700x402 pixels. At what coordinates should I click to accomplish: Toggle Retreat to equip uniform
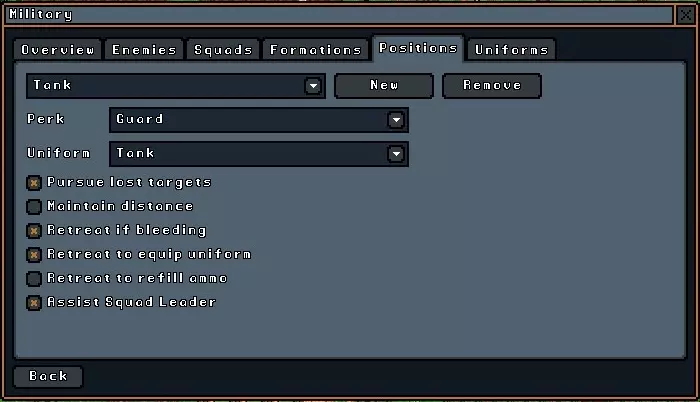coord(34,255)
